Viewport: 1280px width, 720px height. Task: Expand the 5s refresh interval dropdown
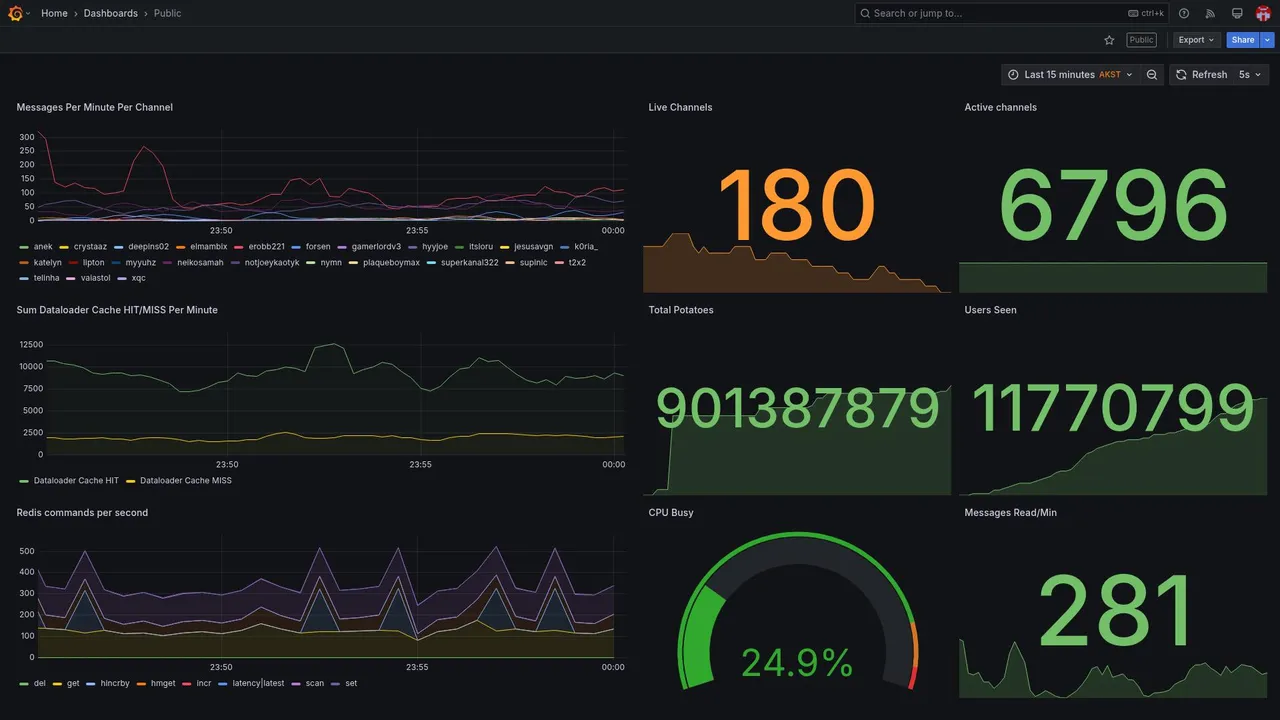[x=1250, y=75]
